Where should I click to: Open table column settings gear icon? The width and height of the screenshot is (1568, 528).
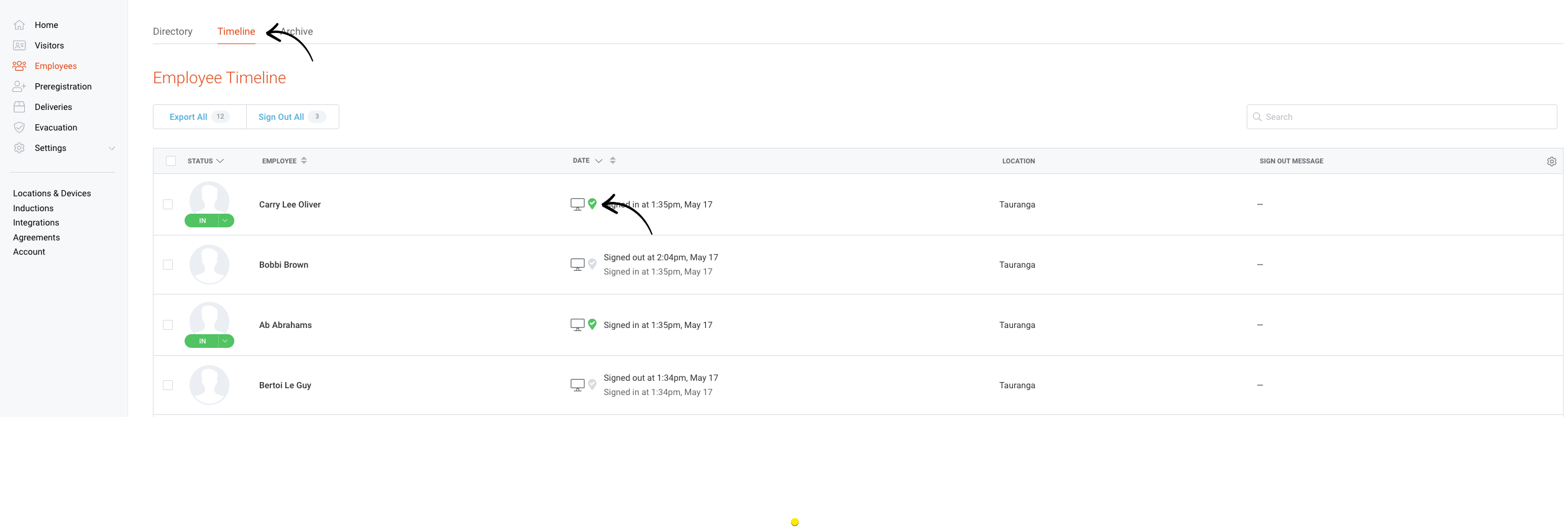1551,162
